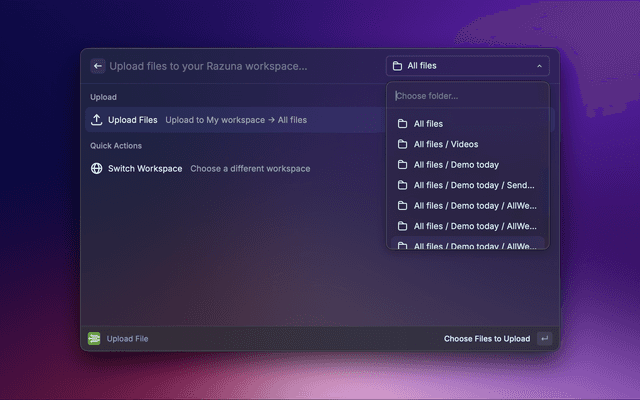640x400 pixels.
Task: Focus the Choose folder search field
Action: pos(466,96)
